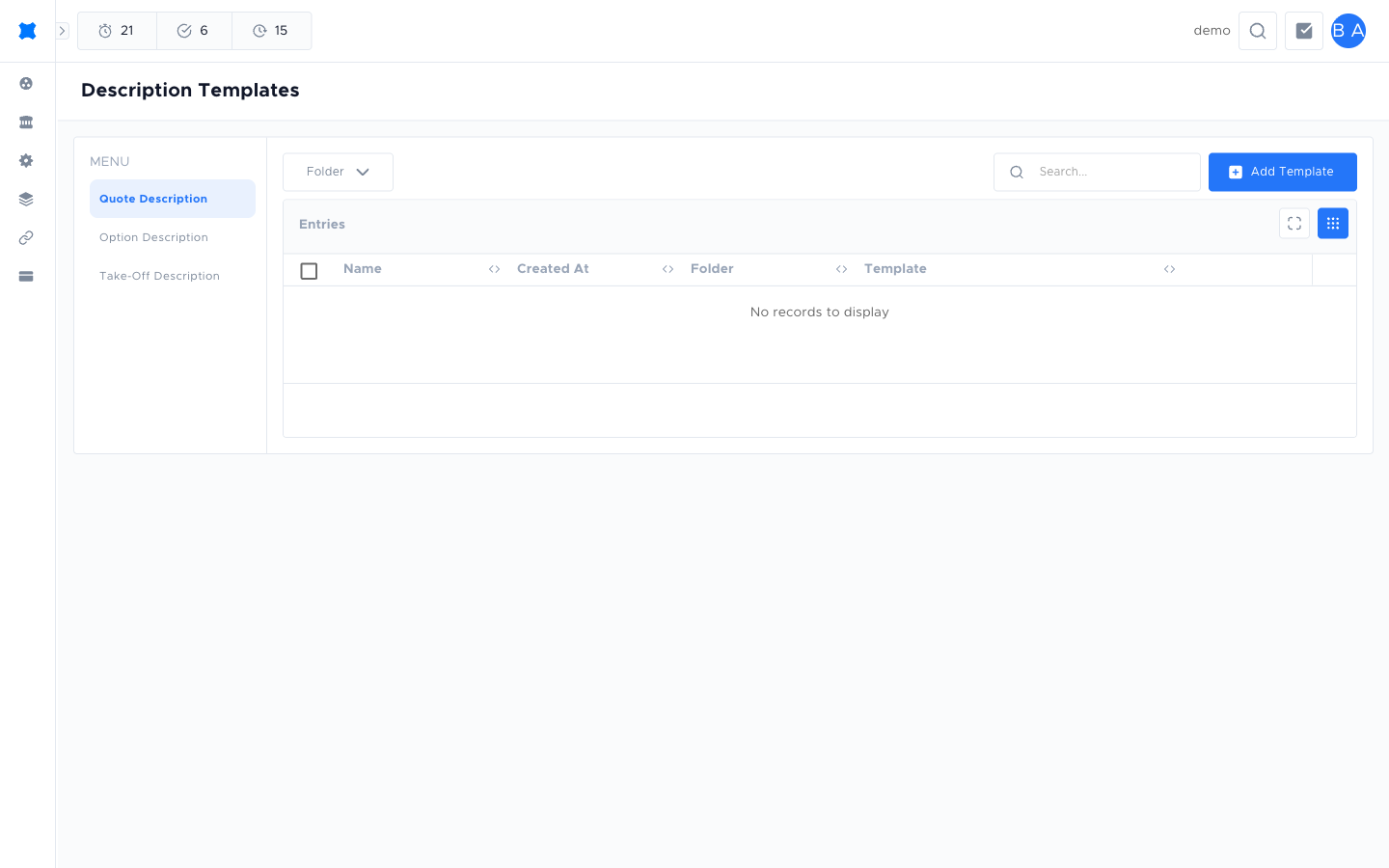Click the Add Template button
1389x868 pixels.
point(1283,172)
